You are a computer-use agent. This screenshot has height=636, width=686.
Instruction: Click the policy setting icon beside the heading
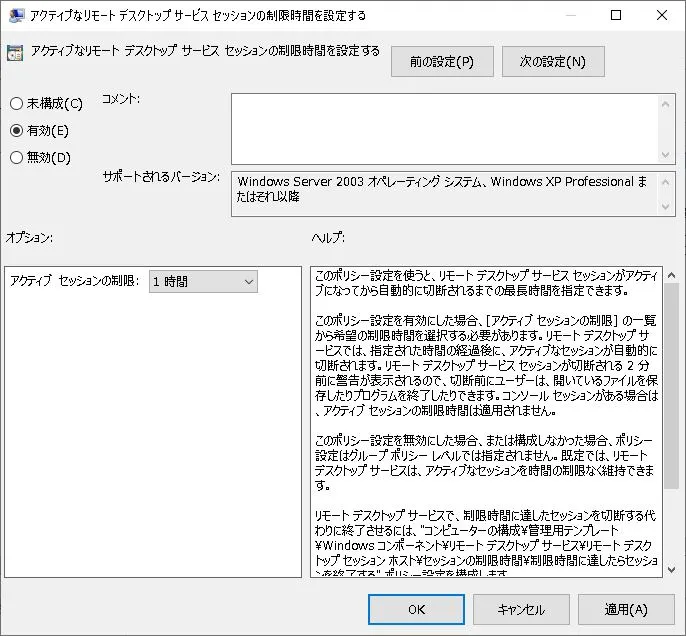[x=15, y=53]
